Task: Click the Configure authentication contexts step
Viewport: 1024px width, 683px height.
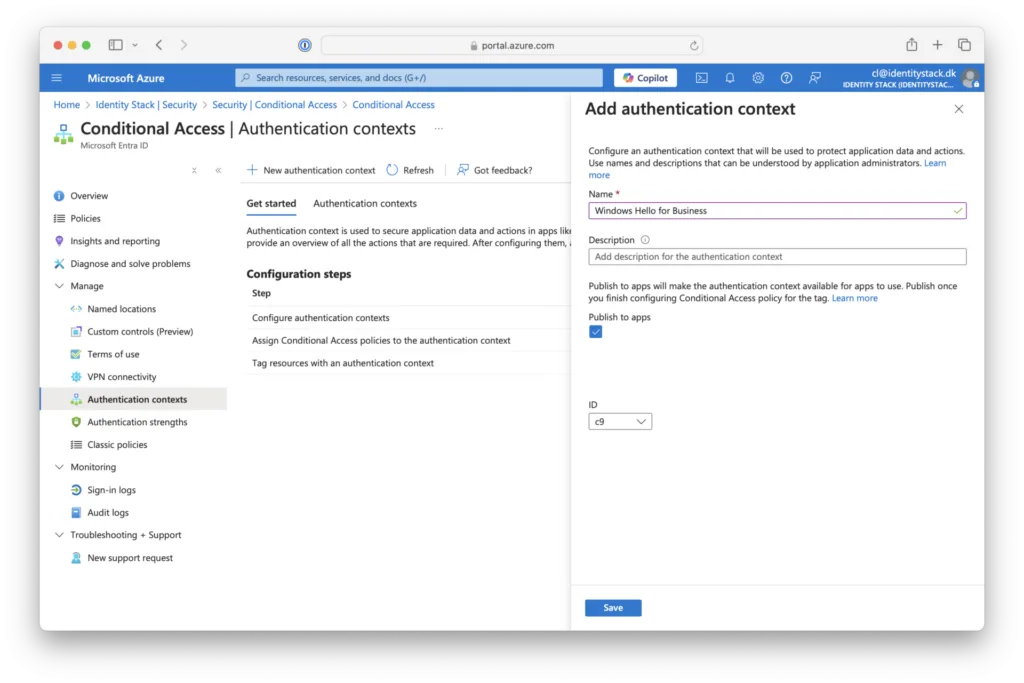Action: click(321, 318)
